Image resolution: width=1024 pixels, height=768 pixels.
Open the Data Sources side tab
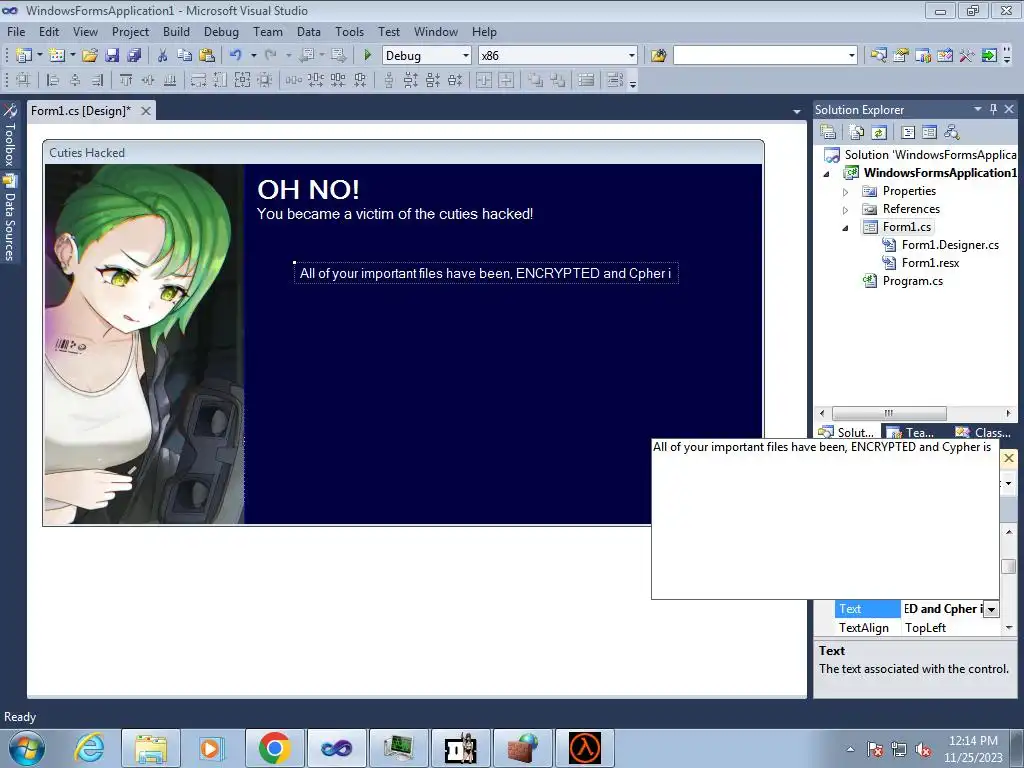tap(10, 218)
